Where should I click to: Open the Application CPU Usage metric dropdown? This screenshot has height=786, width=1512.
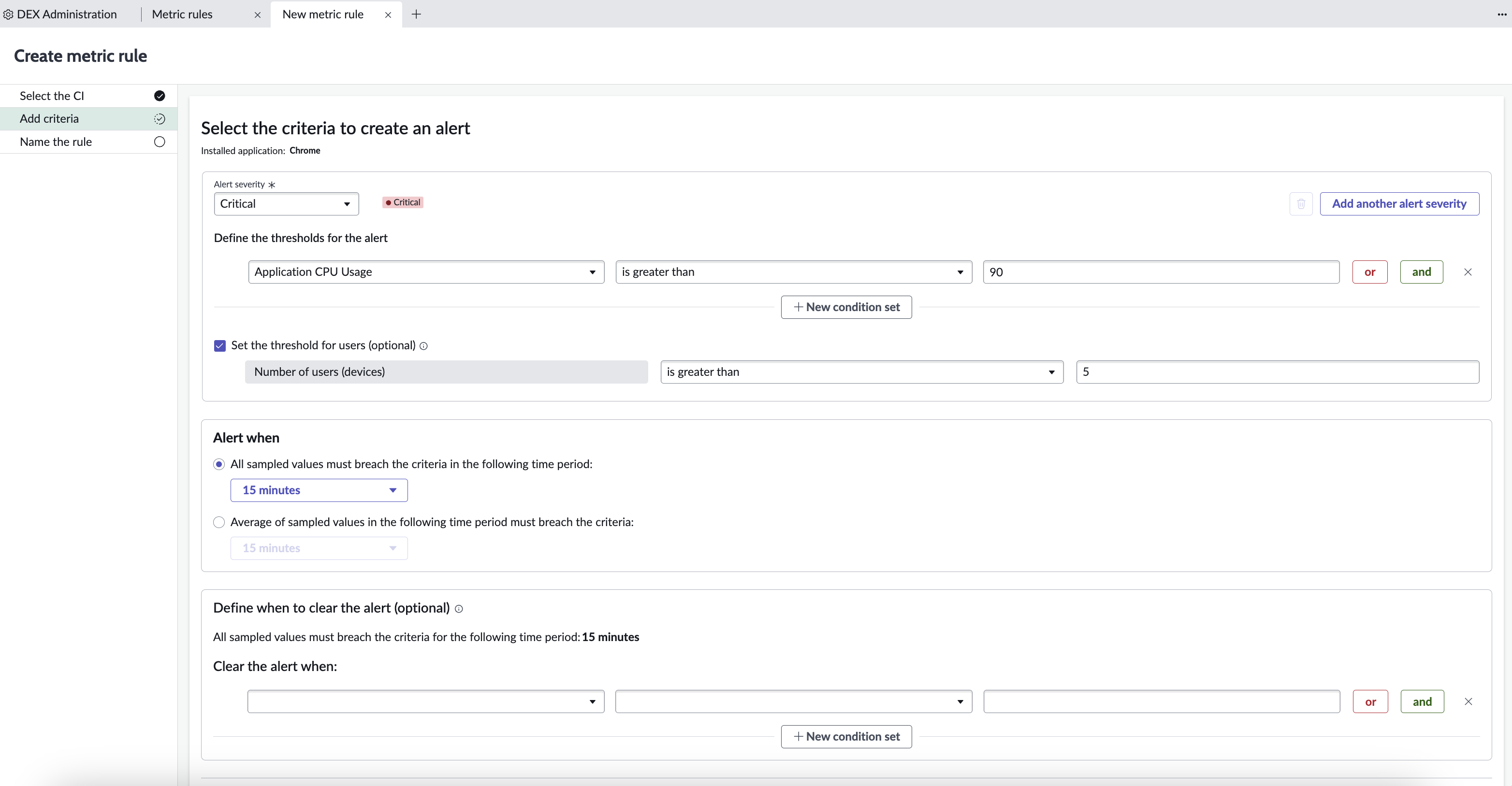(x=426, y=272)
